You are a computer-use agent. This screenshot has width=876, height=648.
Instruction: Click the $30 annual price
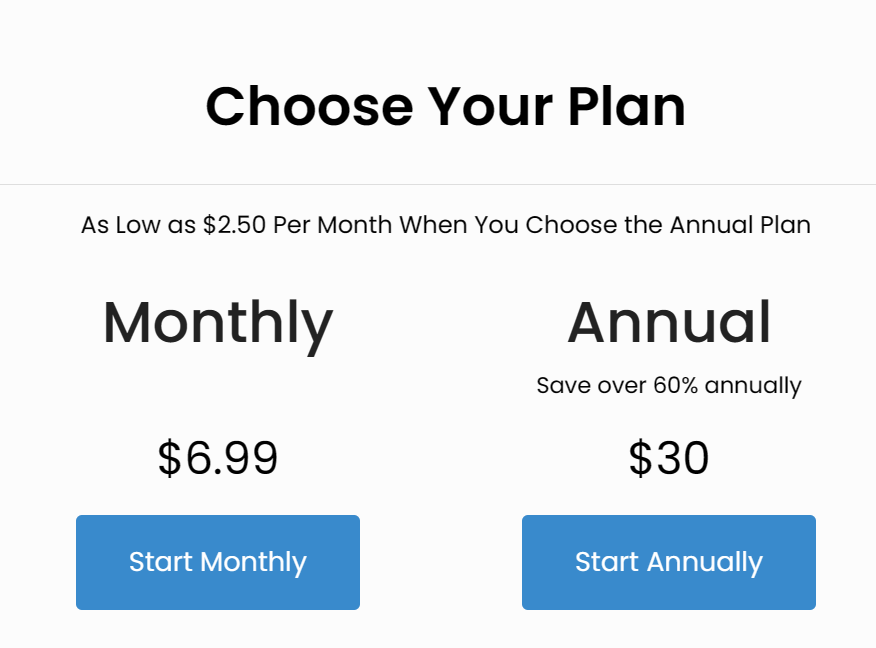click(x=669, y=458)
